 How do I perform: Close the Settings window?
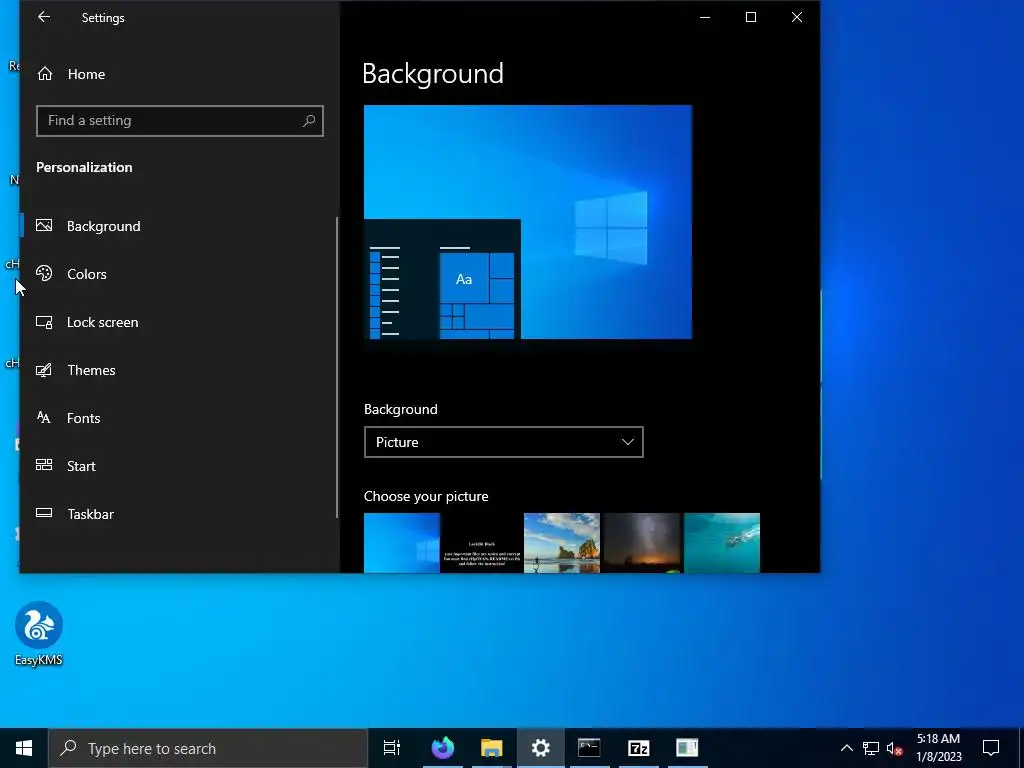tap(797, 18)
